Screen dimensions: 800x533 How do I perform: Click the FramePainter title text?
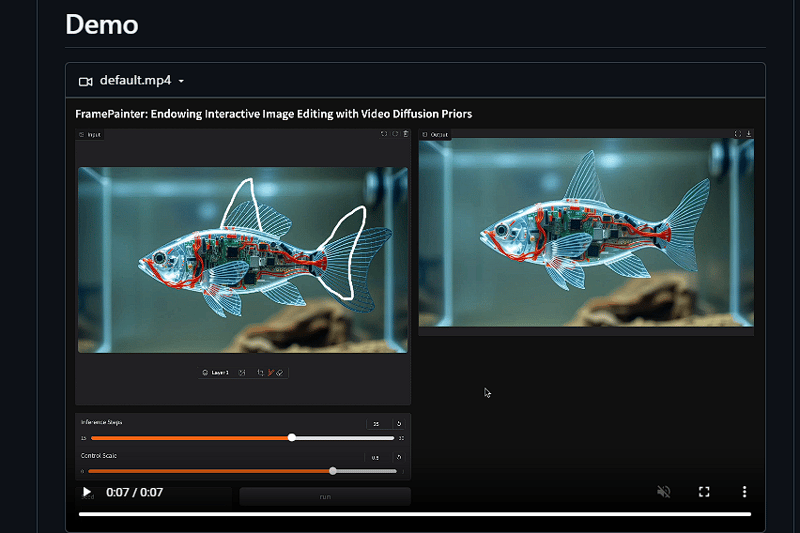point(273,114)
